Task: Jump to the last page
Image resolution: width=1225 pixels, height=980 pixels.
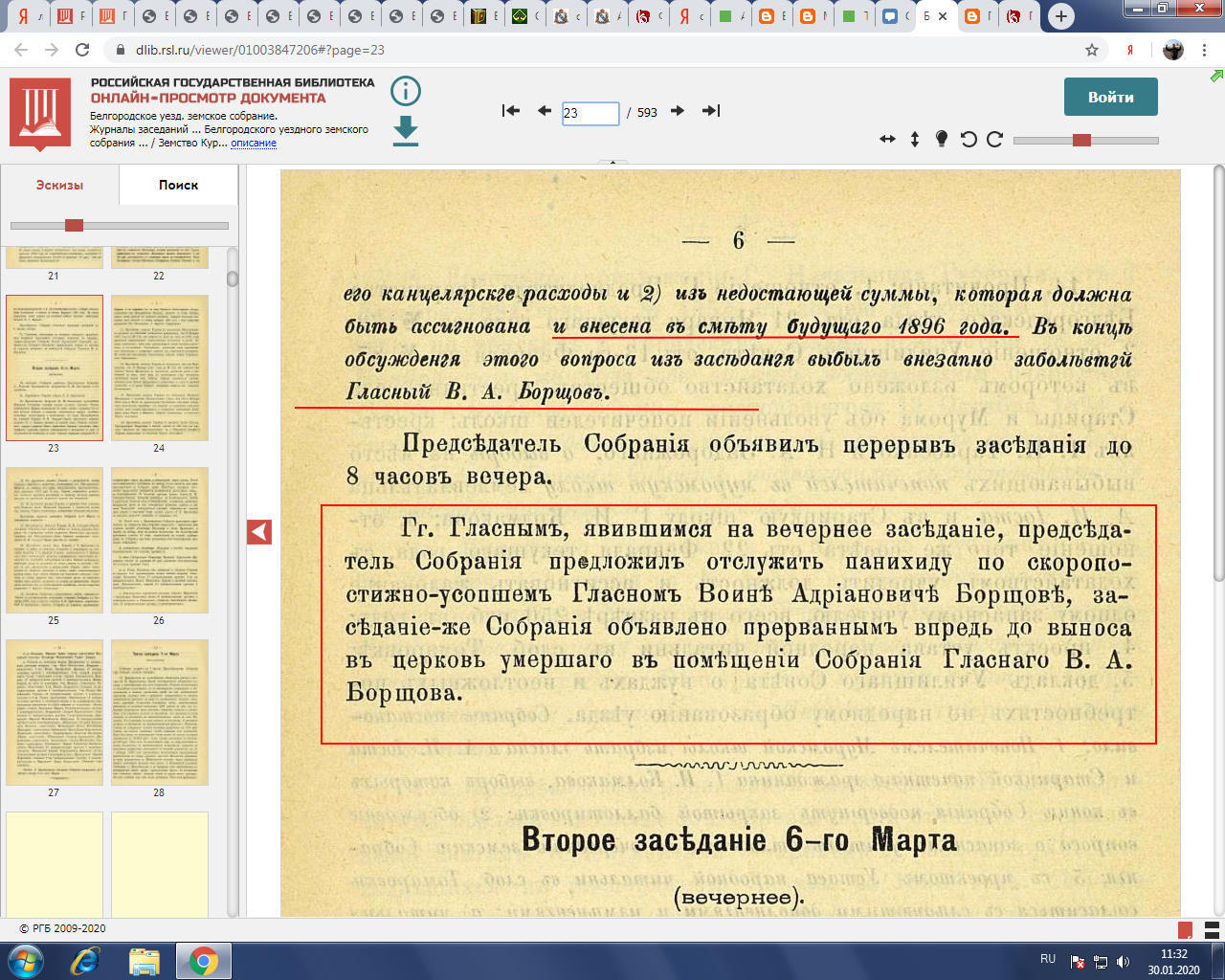Action: pos(711,111)
